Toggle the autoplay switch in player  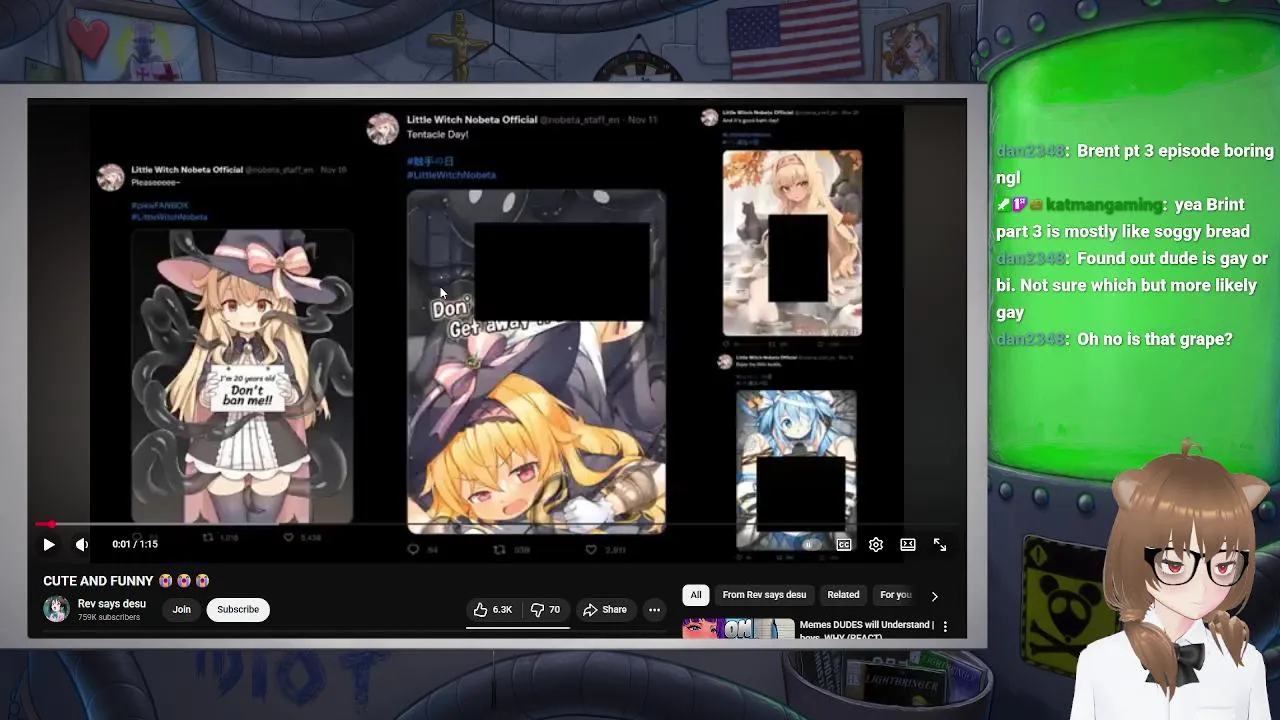[811, 544]
